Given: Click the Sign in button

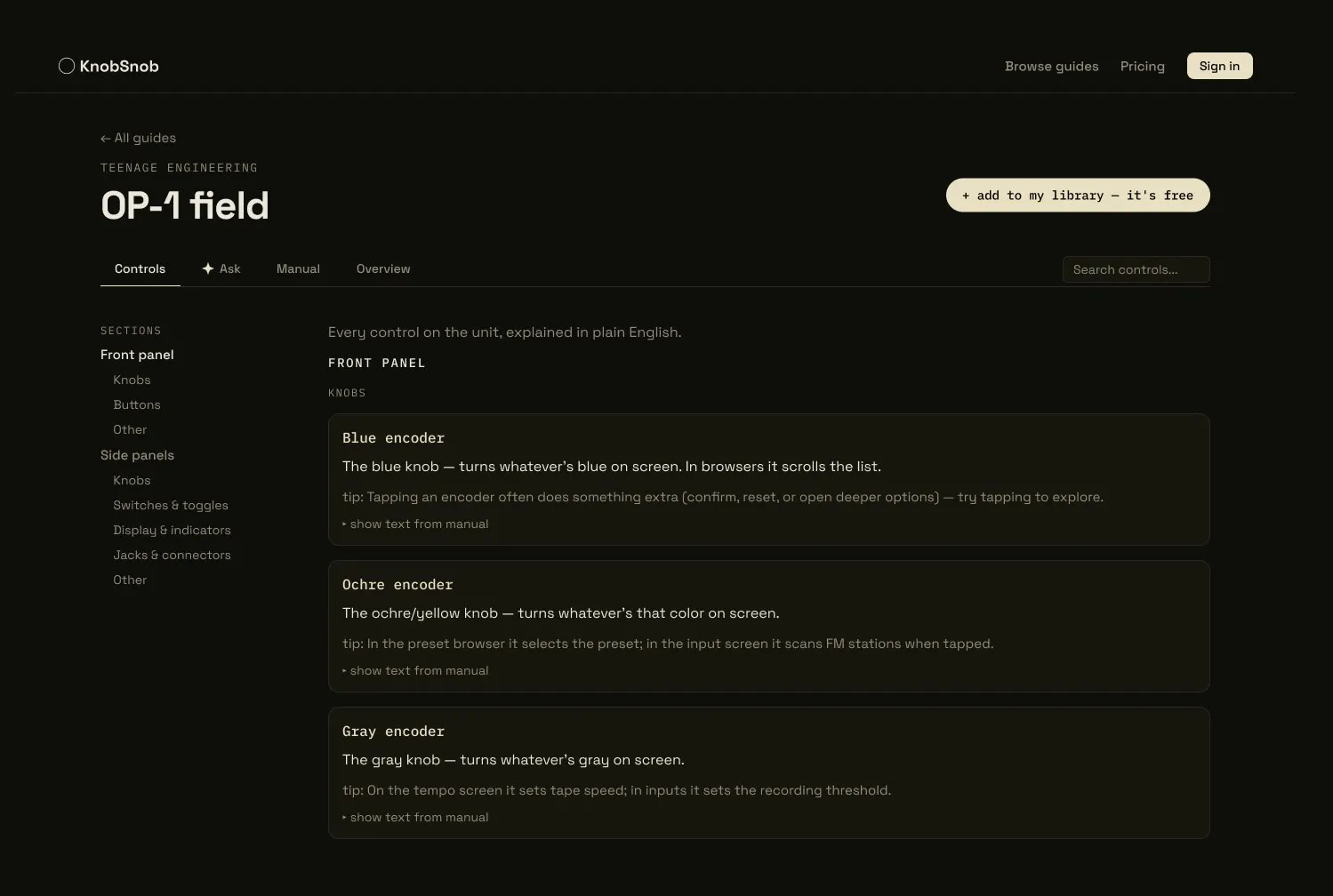Looking at the screenshot, I should coord(1219,66).
